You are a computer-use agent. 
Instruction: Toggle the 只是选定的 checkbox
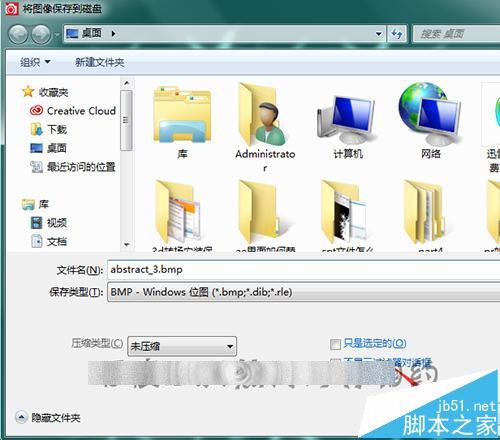[x=335, y=344]
